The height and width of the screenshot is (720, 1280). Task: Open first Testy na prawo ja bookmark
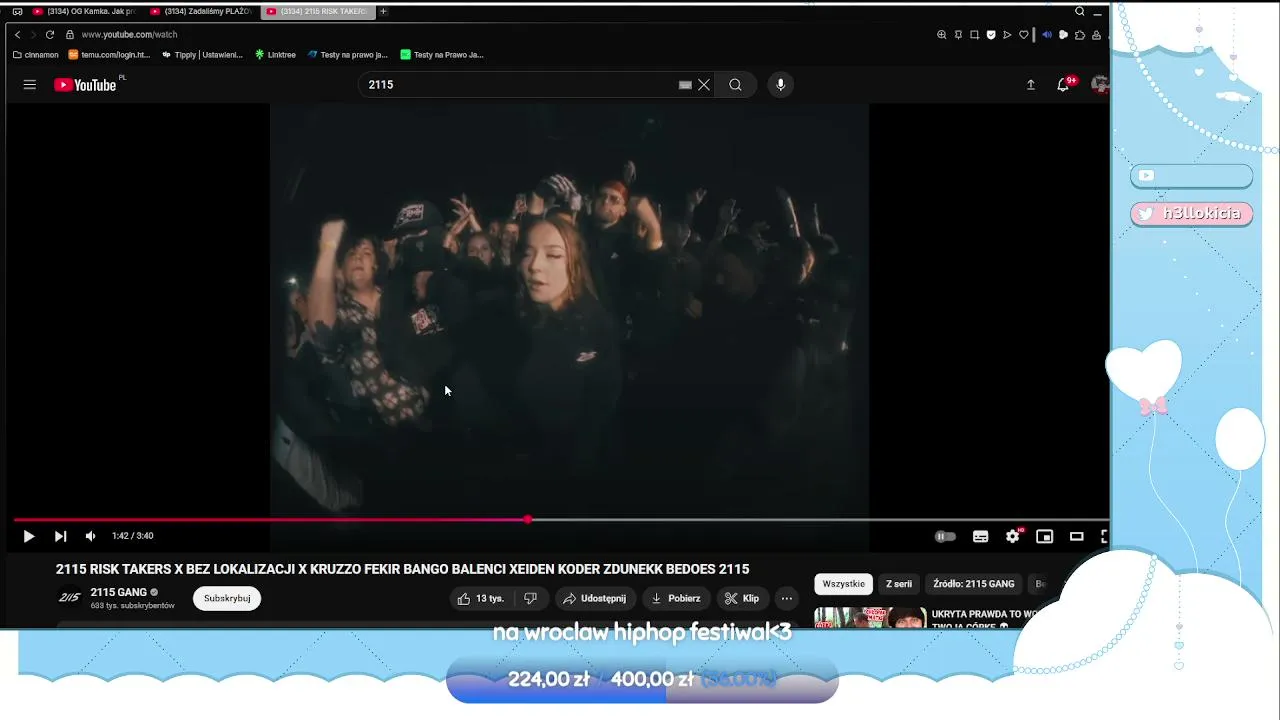coord(348,55)
